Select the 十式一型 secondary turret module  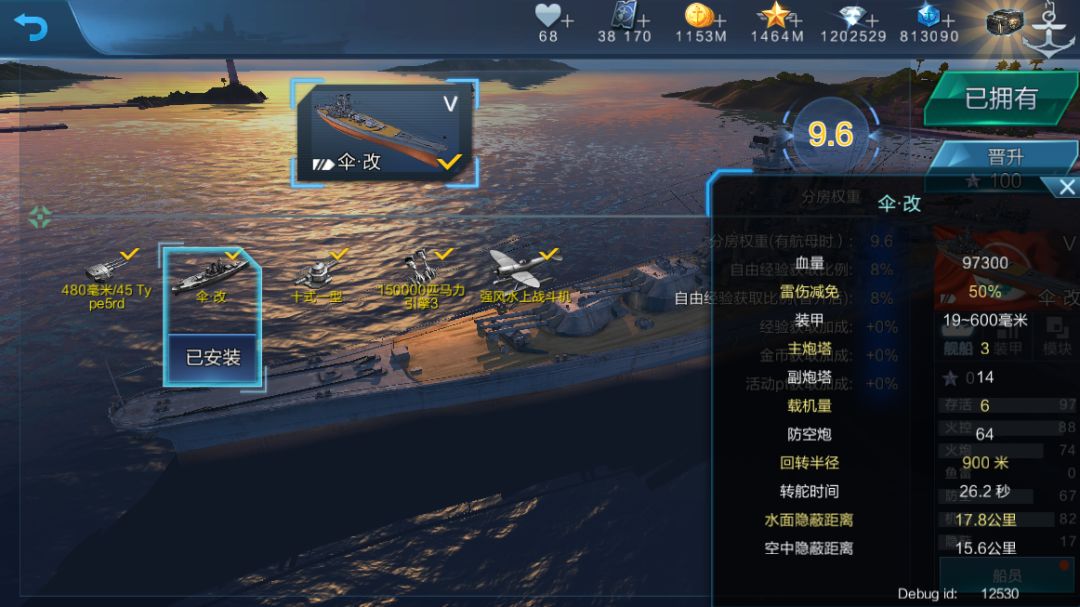(317, 277)
